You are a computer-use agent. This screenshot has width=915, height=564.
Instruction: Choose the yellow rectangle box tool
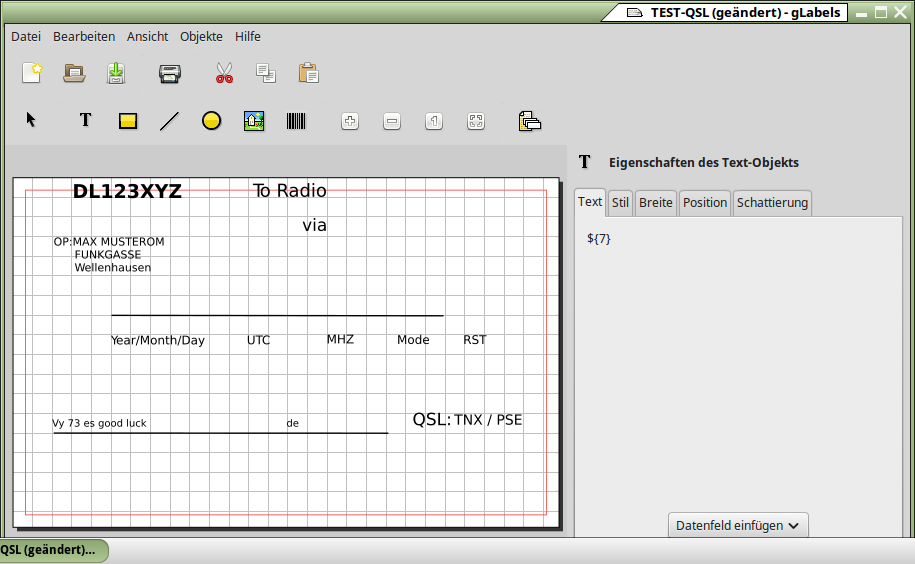(x=128, y=121)
